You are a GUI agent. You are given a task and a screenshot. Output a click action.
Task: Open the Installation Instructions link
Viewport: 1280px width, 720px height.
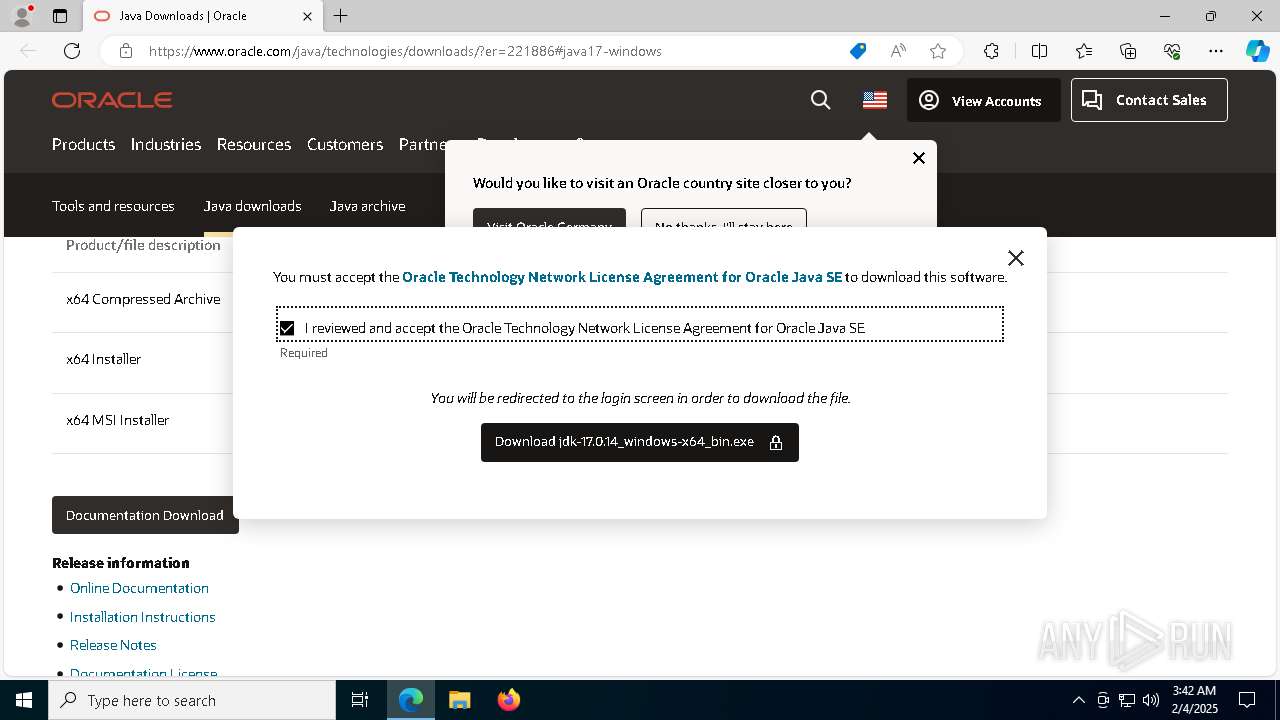[x=142, y=617]
